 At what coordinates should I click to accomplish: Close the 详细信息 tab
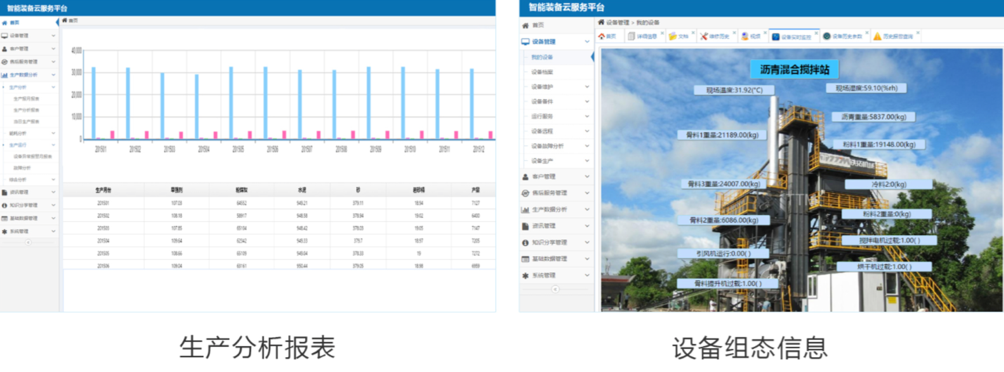pos(662,33)
